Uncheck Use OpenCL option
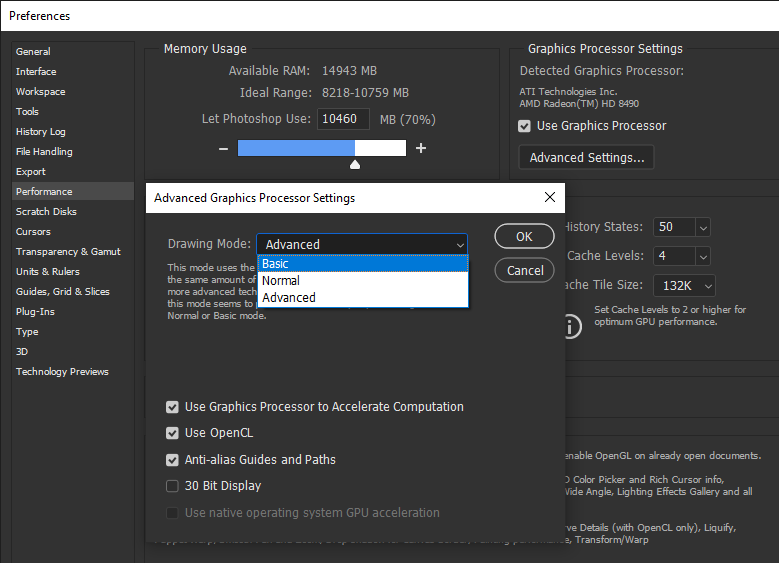The width and height of the screenshot is (779, 563). [173, 433]
